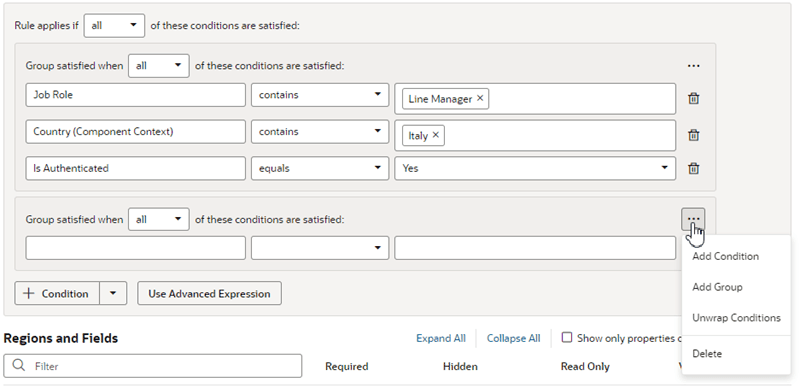Viewport: 800px width, 388px height.
Task: Open second group's 'all' satisfied dropdown
Action: (159, 220)
